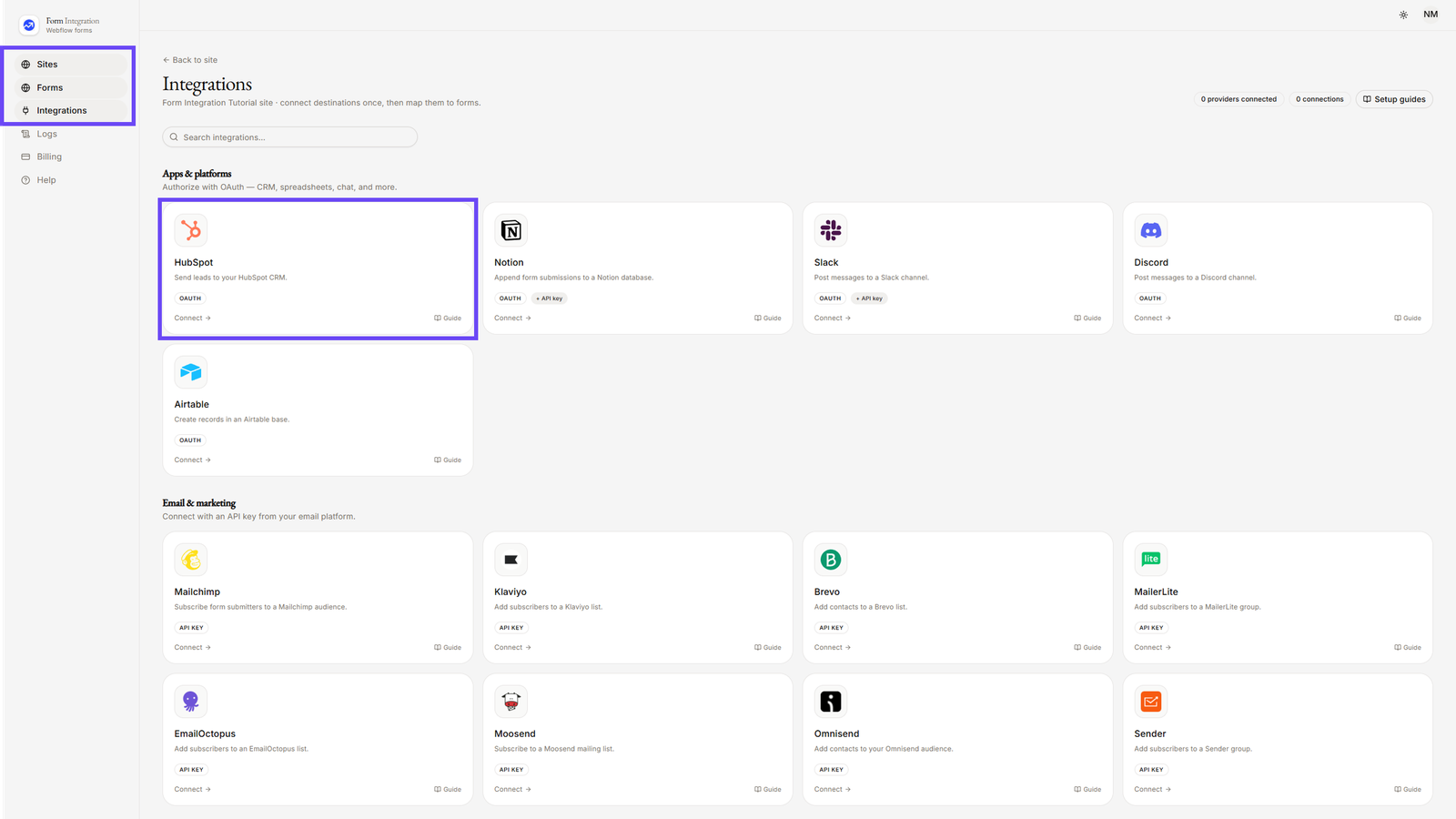This screenshot has width=1456, height=819.
Task: Click Connect on the Mailchimp card
Action: [193, 648]
